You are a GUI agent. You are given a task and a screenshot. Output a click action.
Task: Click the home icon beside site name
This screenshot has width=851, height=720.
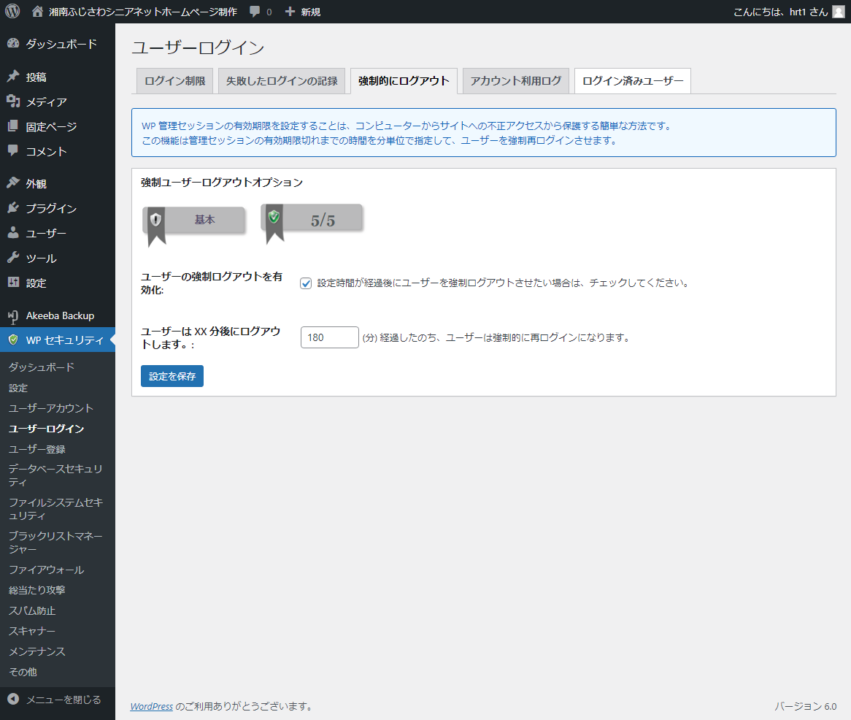(37, 11)
